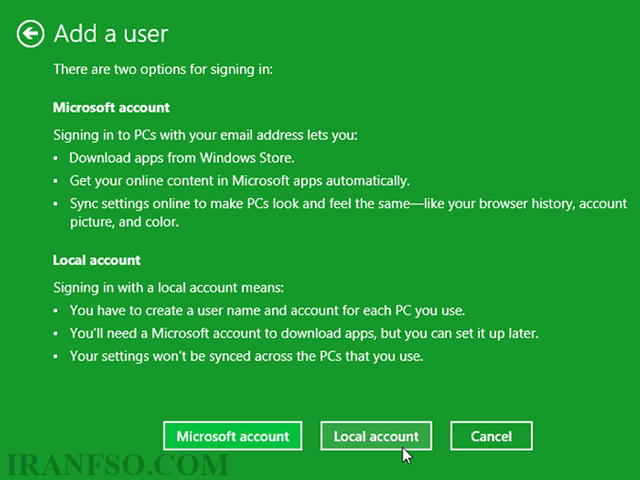This screenshot has width=640, height=480.
Task: Click 'Download apps from Windows Store.' bullet
Action: point(182,158)
